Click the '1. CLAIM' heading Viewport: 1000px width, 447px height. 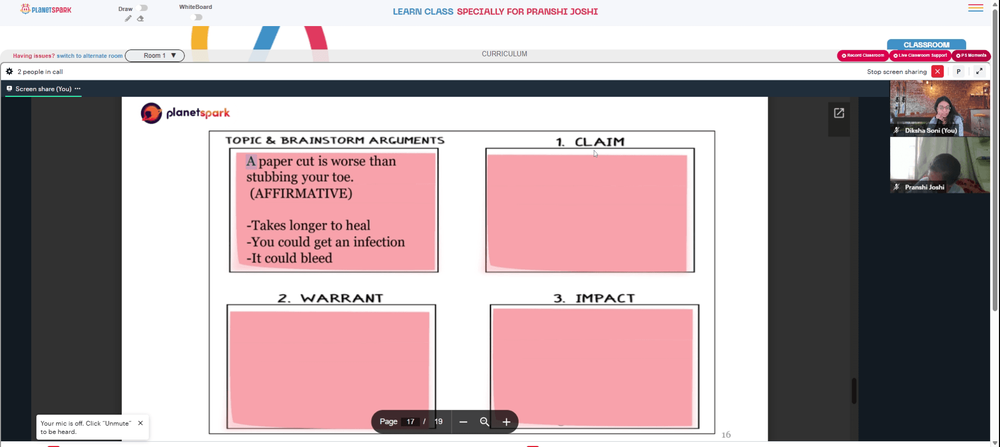(x=590, y=142)
